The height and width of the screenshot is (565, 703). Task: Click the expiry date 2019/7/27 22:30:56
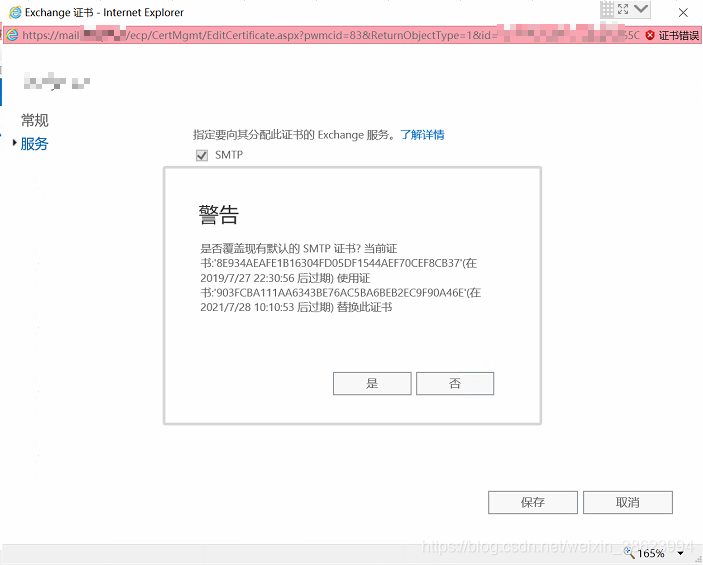coord(247,278)
